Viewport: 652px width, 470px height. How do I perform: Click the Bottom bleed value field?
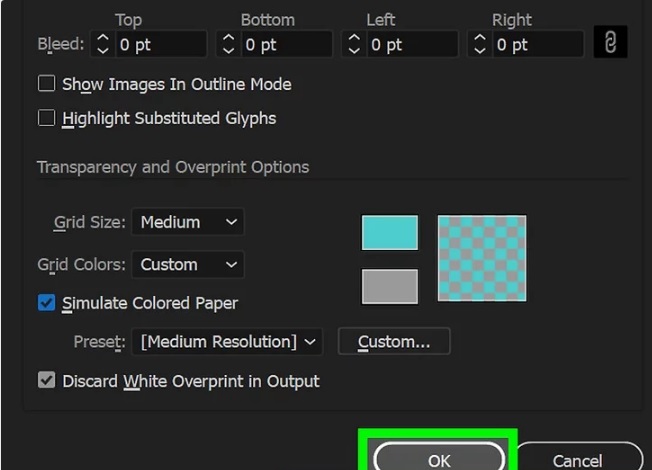click(x=286, y=44)
